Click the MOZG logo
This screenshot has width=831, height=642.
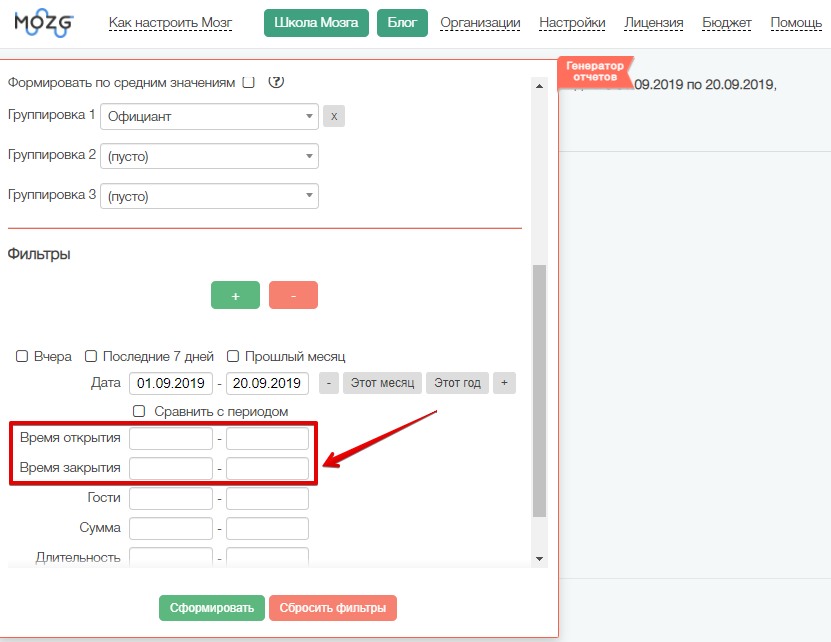click(x=43, y=24)
